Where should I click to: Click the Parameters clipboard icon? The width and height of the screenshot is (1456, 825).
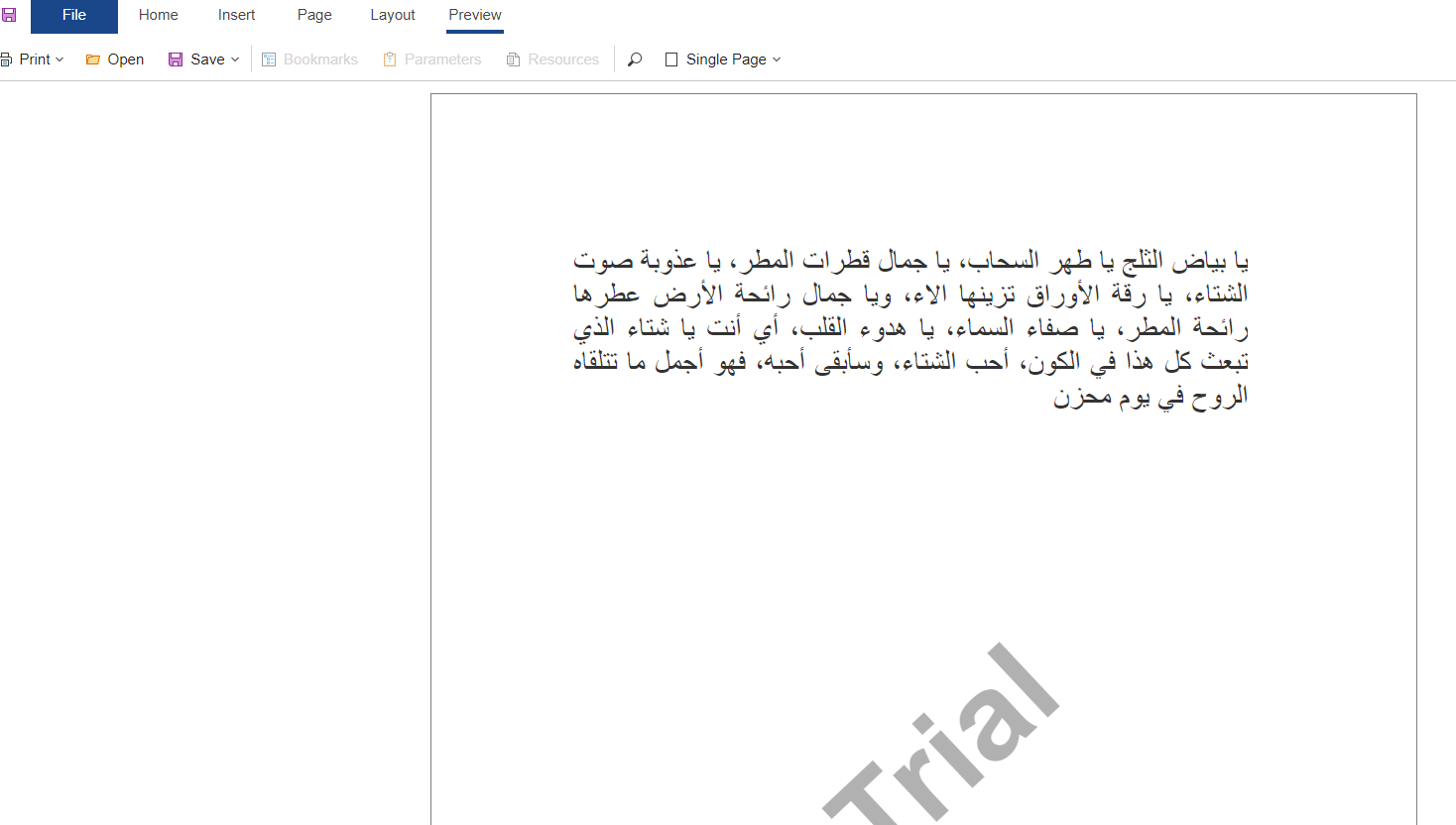390,59
